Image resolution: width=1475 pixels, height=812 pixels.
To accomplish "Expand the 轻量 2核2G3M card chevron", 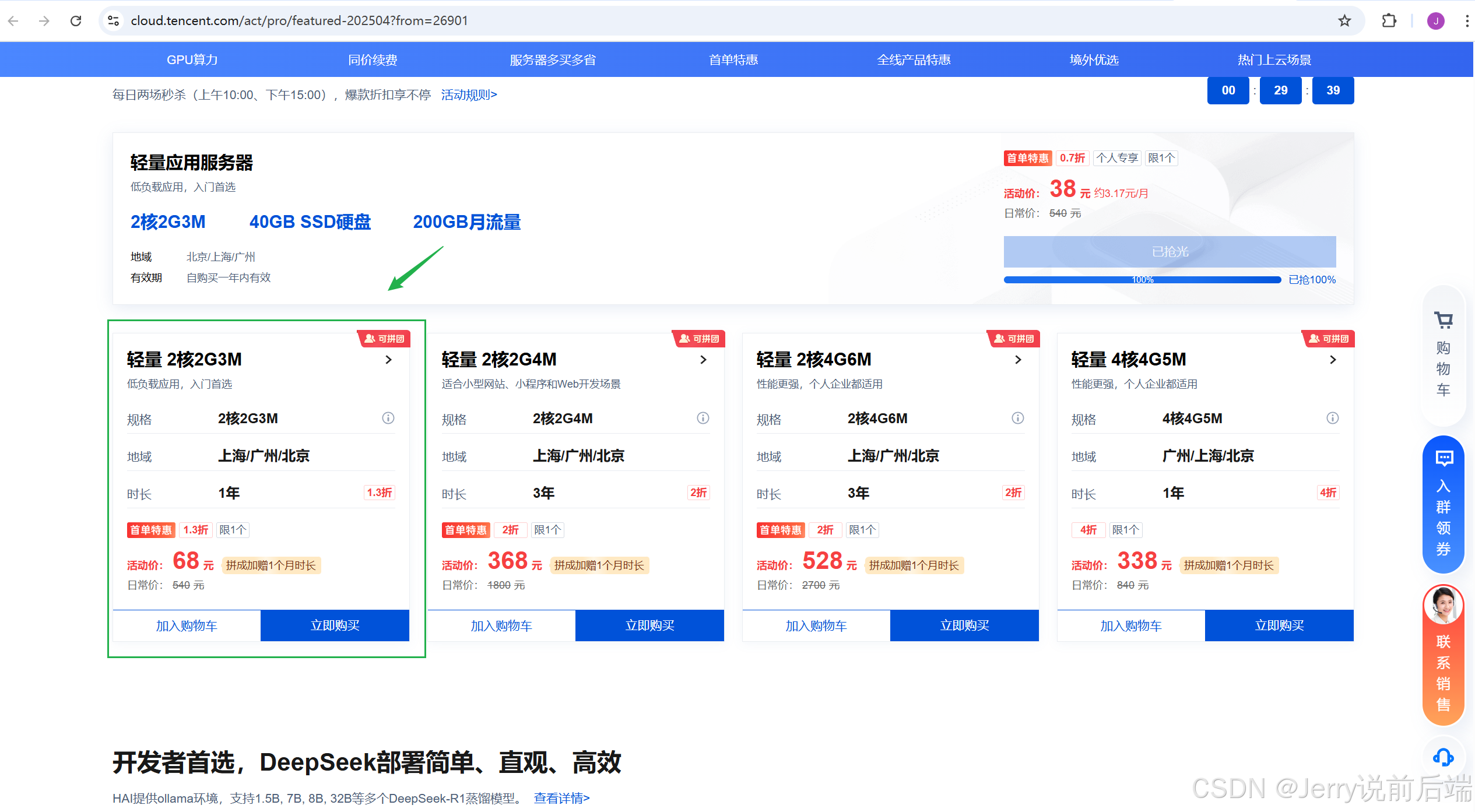I will click(x=388, y=360).
